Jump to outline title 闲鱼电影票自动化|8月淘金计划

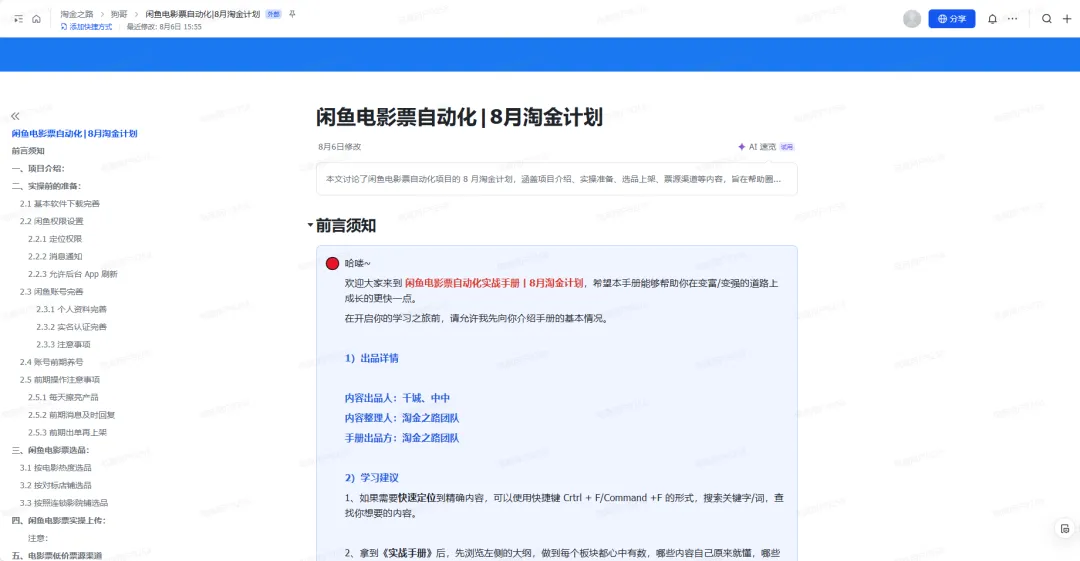click(74, 134)
